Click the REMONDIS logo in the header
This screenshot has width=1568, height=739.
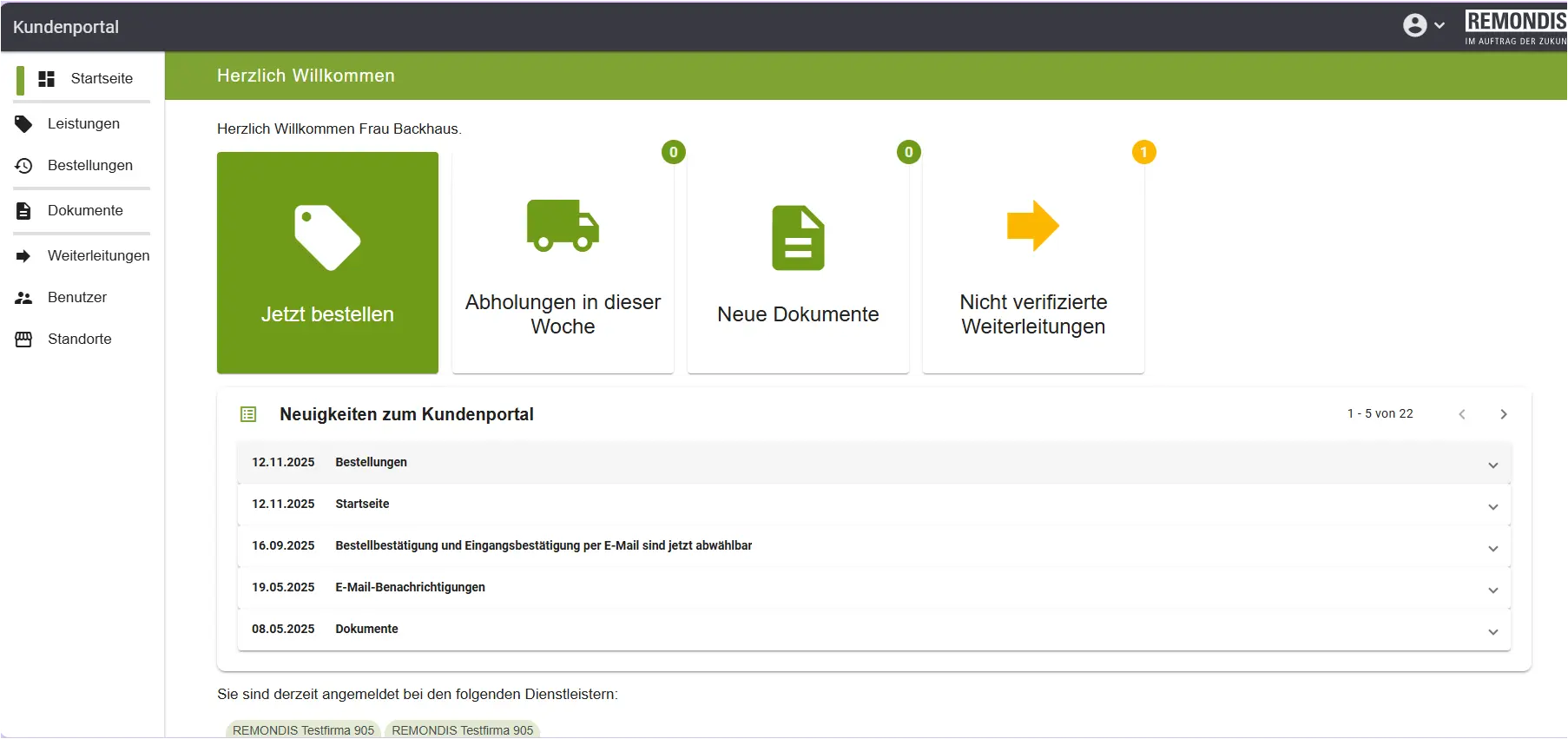pos(1515,27)
